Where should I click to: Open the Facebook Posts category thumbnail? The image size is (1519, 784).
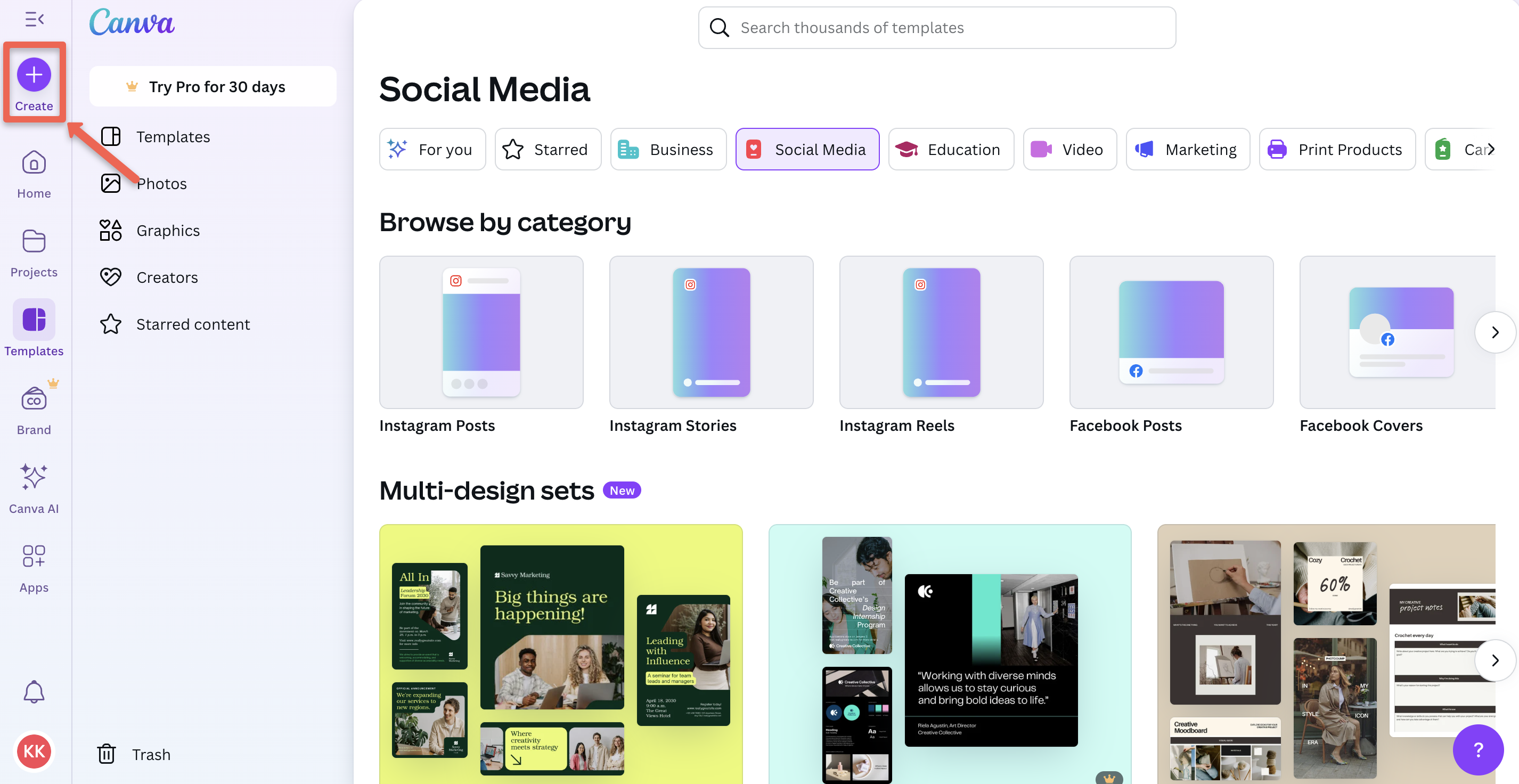(1171, 332)
